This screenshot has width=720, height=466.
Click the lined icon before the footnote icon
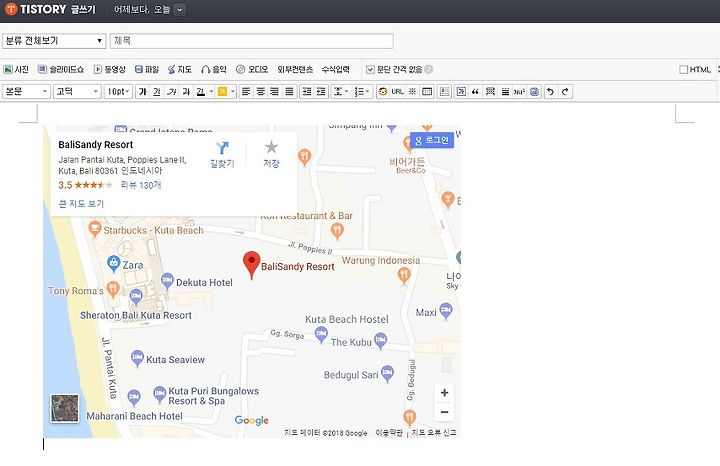click(505, 92)
